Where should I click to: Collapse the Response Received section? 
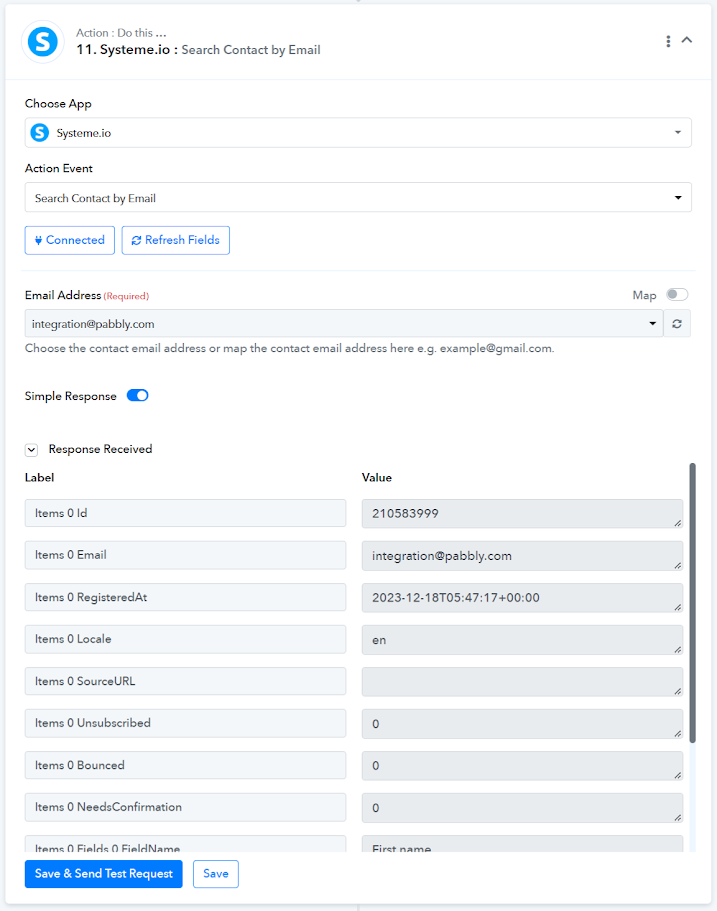(x=31, y=450)
